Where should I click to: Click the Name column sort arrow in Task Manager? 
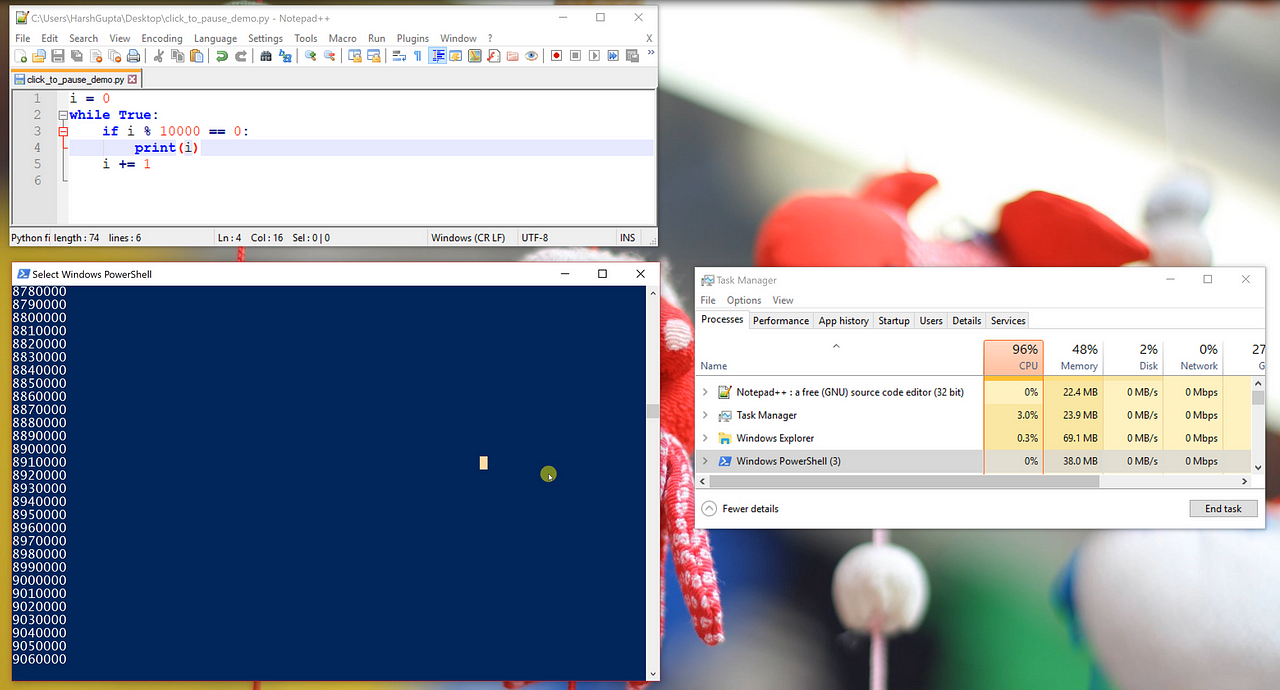836,346
